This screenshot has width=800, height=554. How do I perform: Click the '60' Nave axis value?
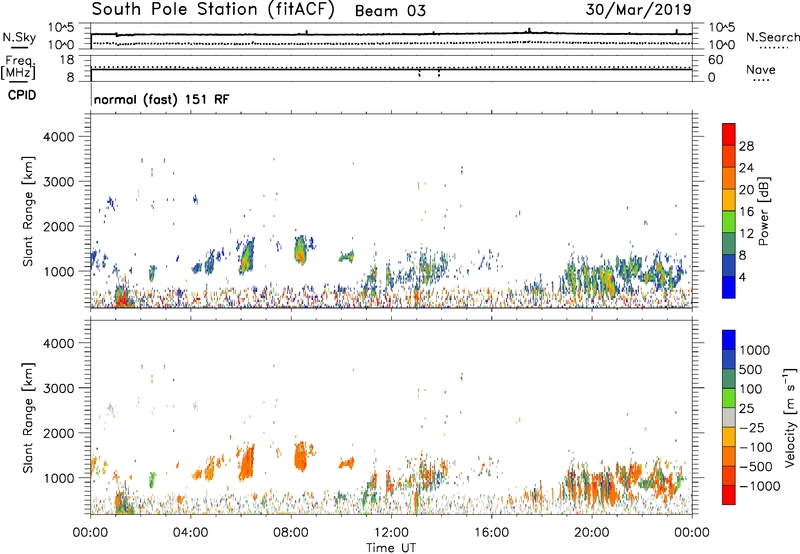715,60
